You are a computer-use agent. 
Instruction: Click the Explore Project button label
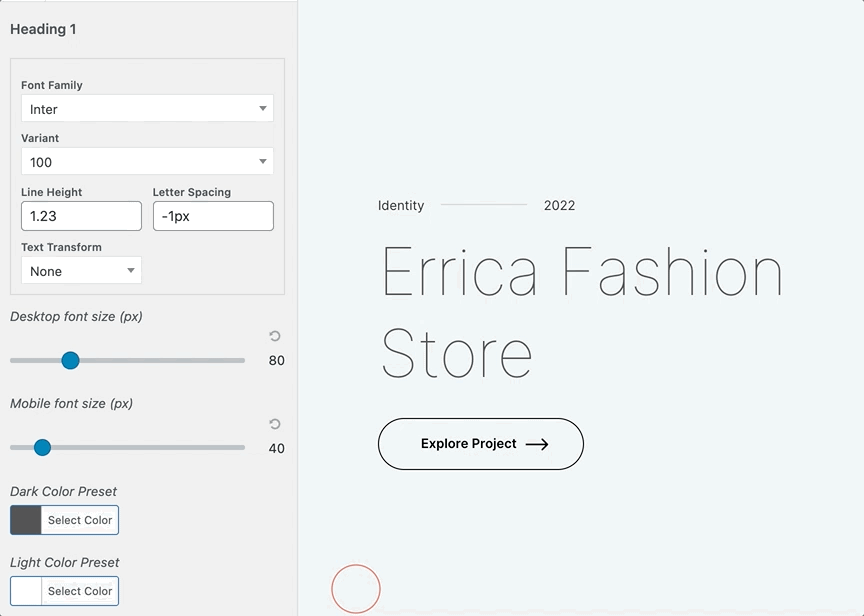(x=468, y=444)
